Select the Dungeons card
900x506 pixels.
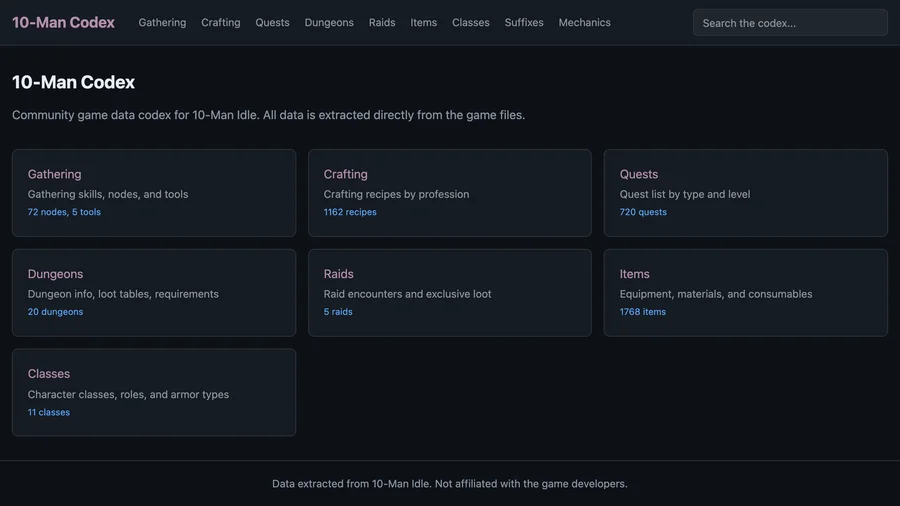coord(154,293)
